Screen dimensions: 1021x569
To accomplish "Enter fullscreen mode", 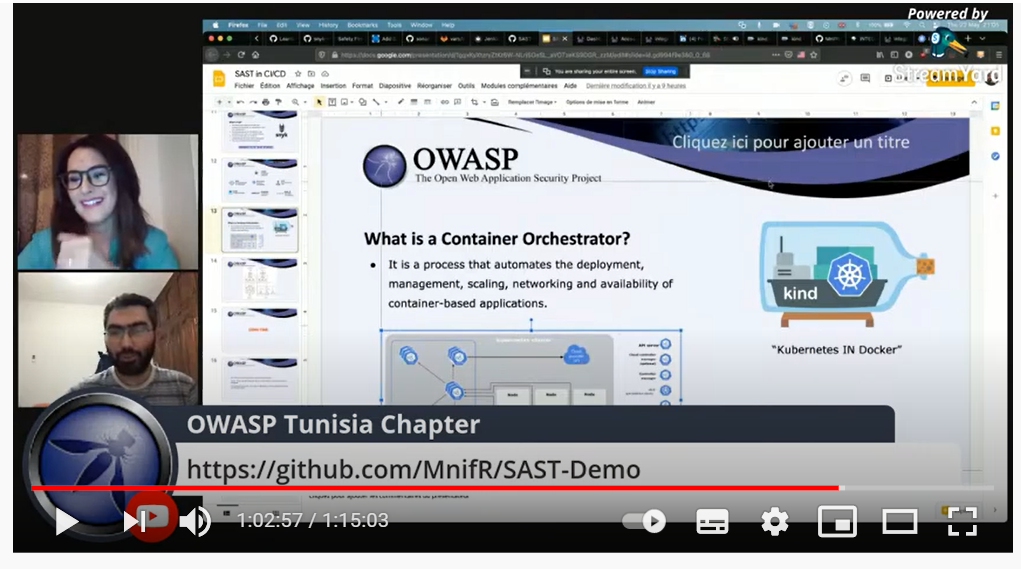I will [x=962, y=521].
